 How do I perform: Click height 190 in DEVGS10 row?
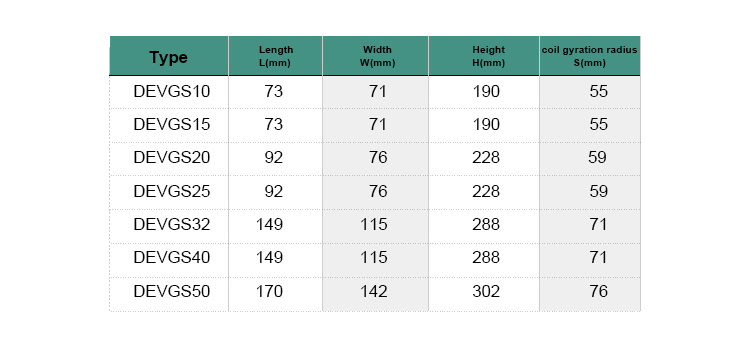[x=486, y=91]
